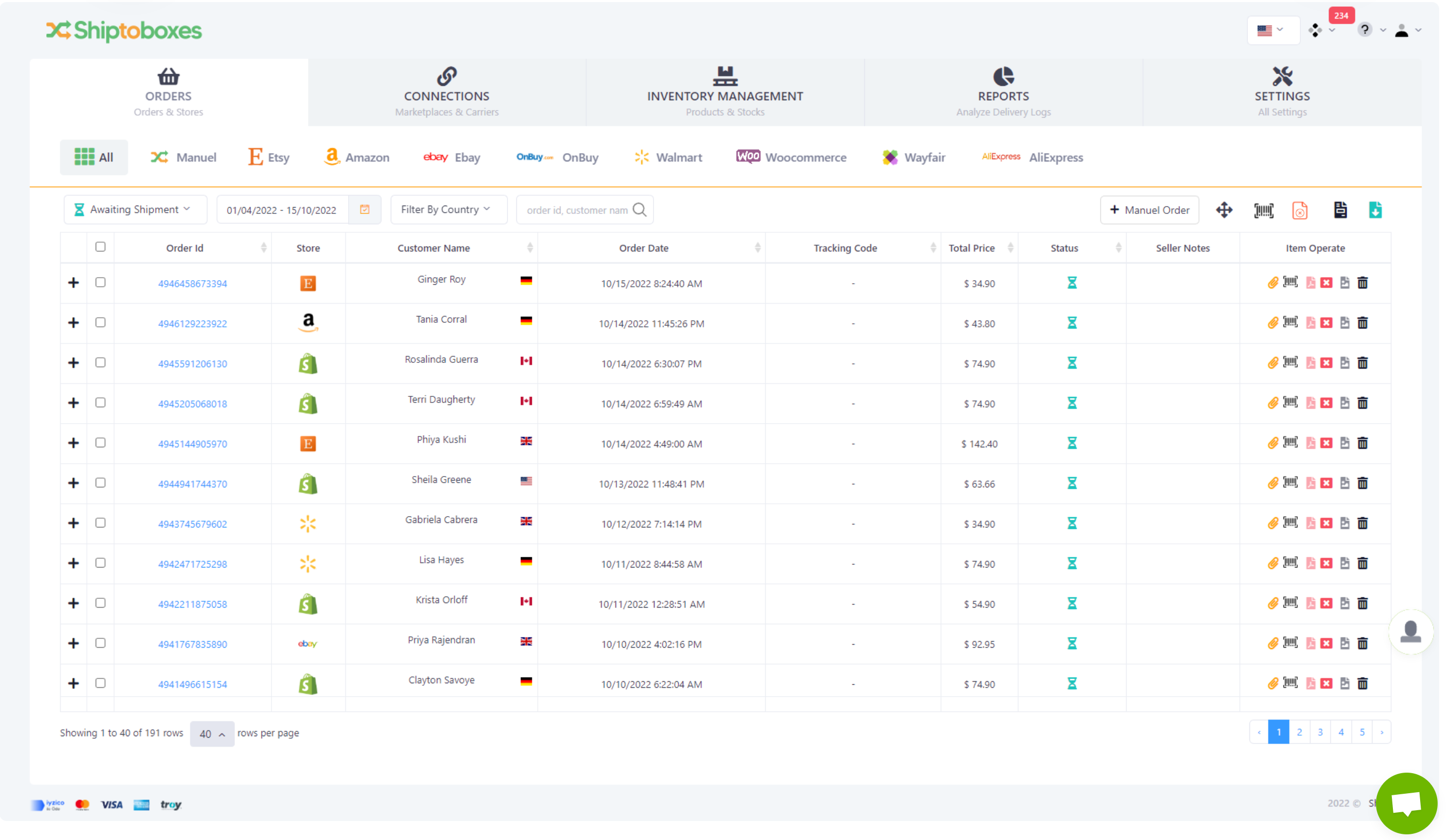
Task: Click red X icon for Tania Corral order
Action: coord(1327,323)
